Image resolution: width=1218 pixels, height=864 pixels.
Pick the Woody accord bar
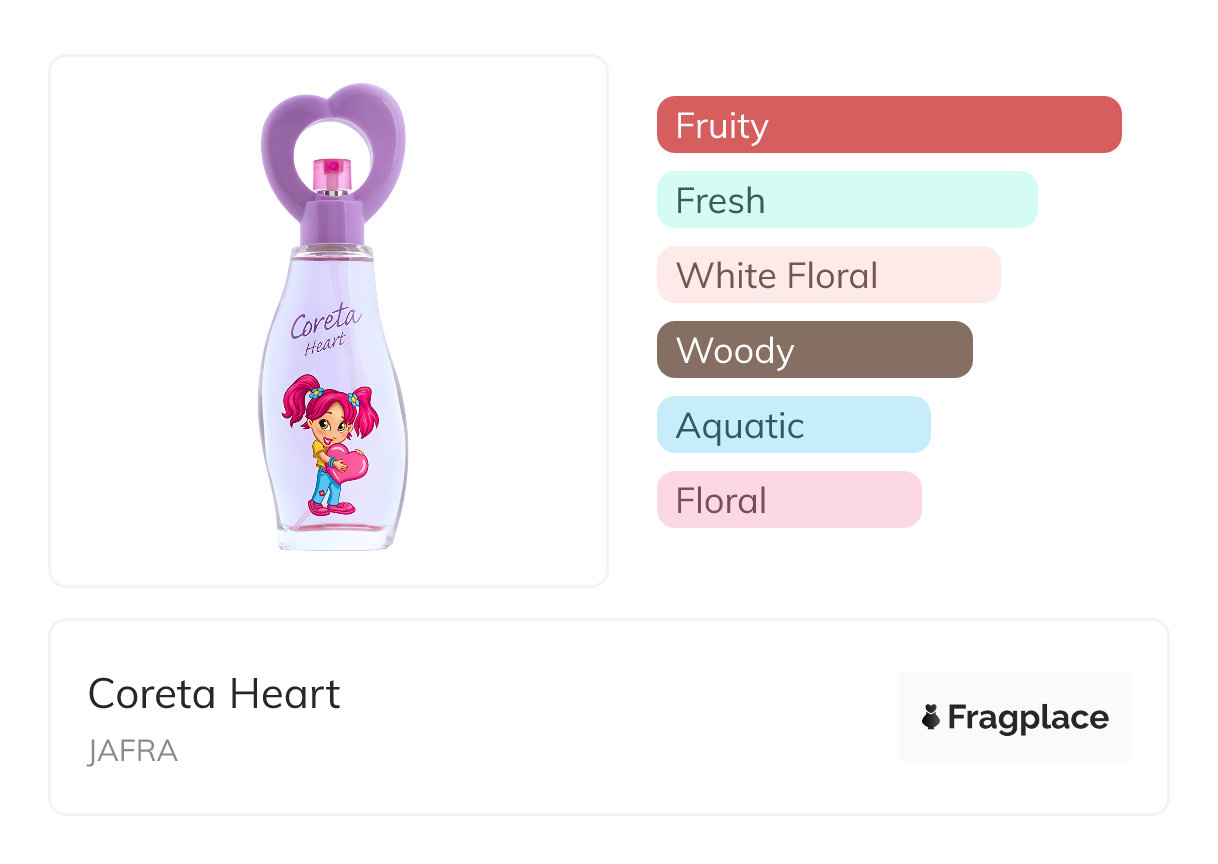click(x=814, y=350)
